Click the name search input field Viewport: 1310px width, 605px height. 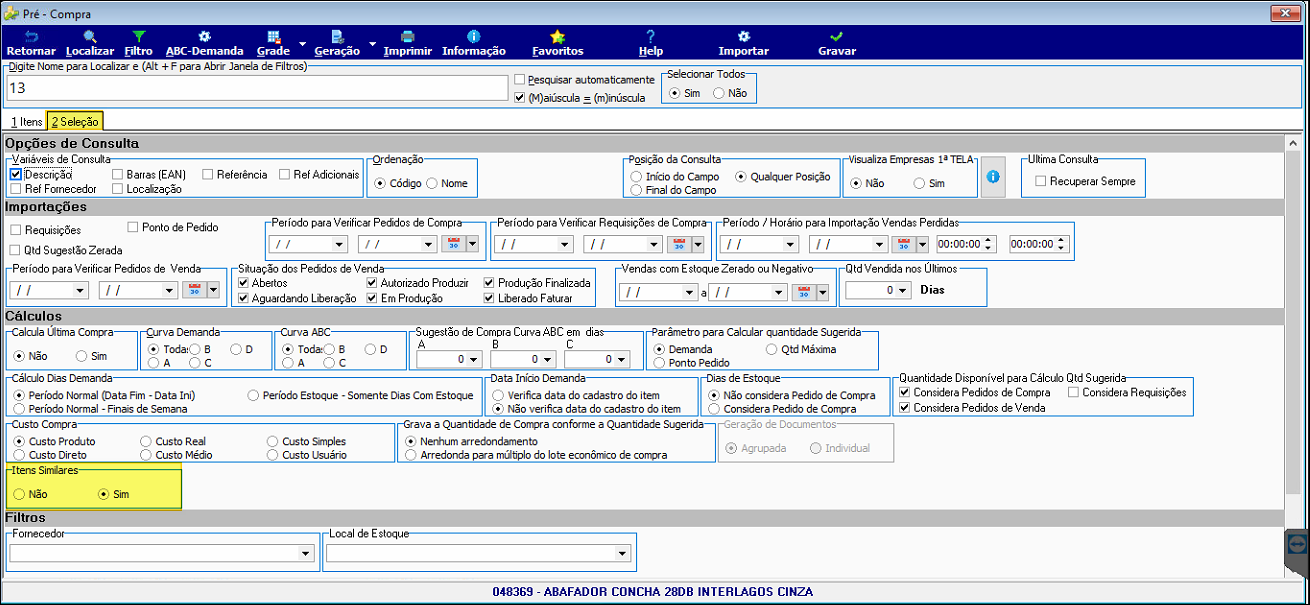click(257, 88)
